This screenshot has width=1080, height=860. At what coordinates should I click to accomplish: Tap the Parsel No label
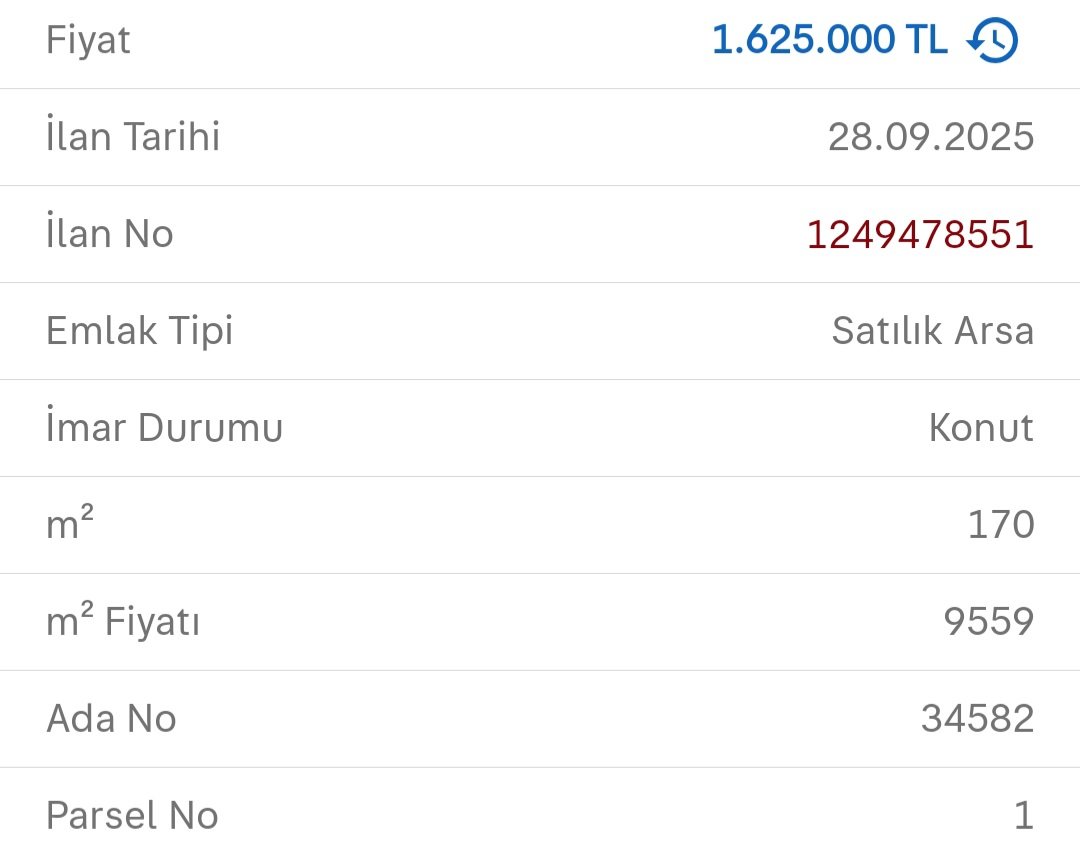point(132,816)
